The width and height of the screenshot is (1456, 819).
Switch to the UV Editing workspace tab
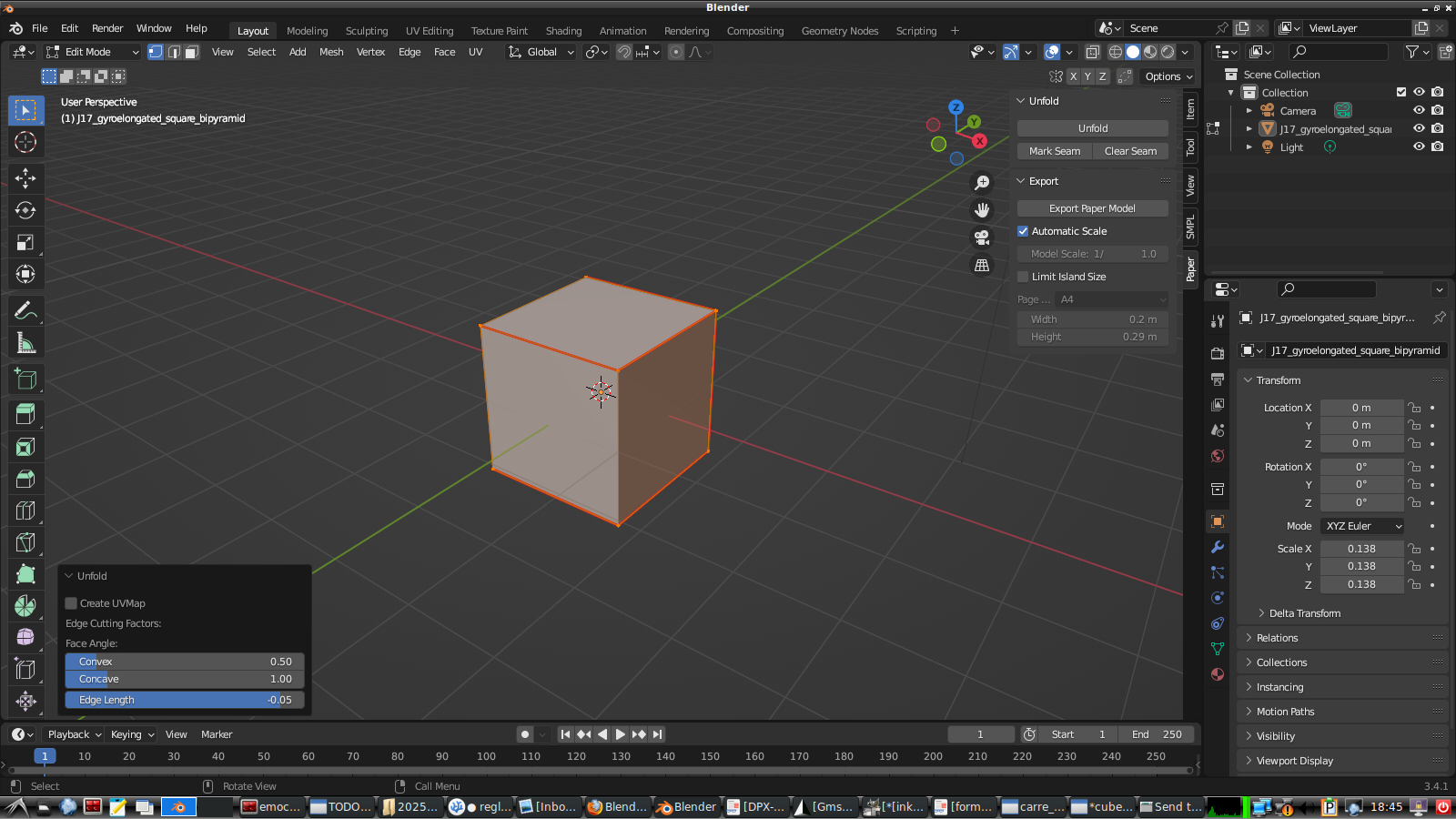430,30
